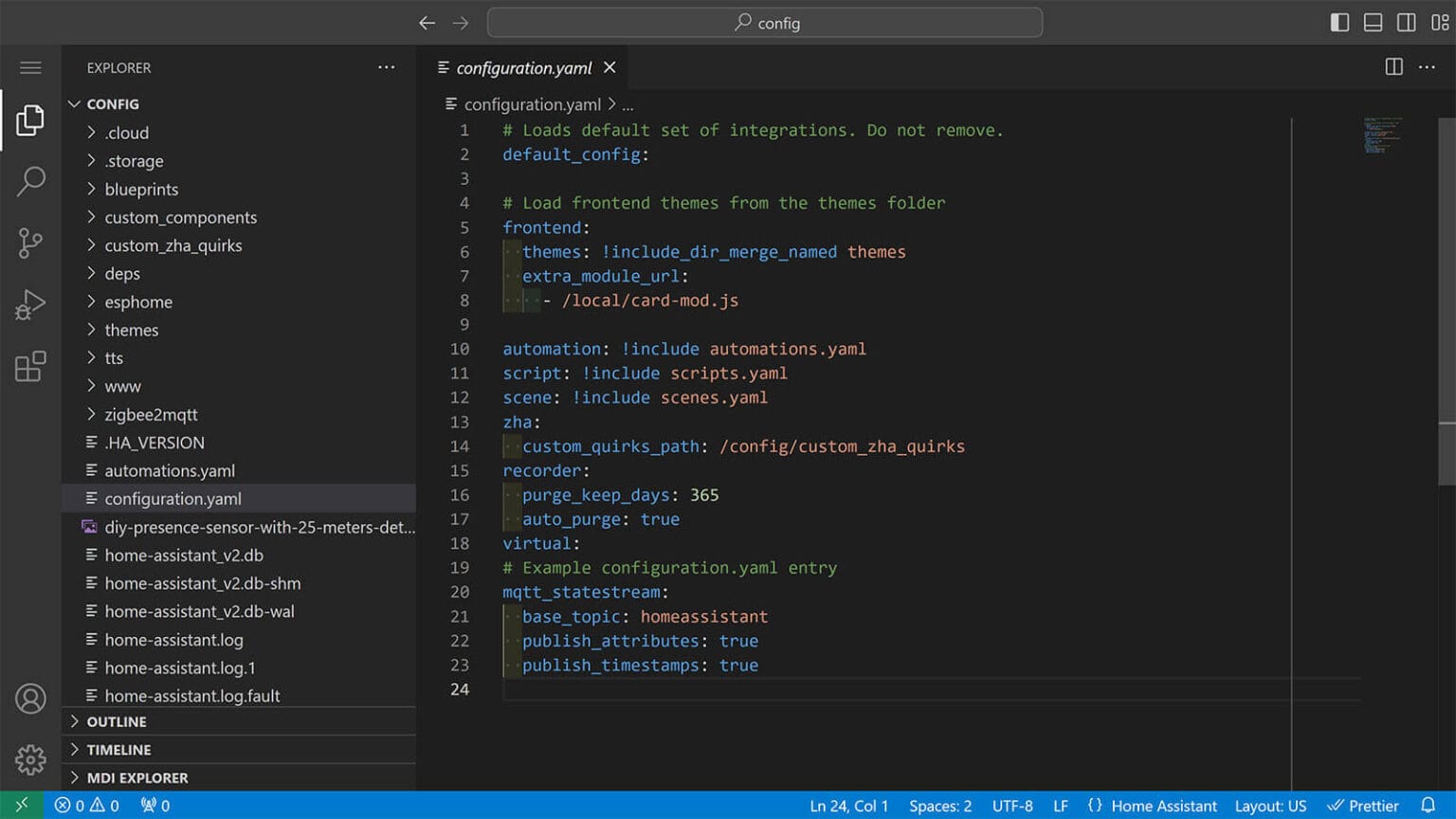Toggle the secondary side bar visibility

pos(1407,23)
